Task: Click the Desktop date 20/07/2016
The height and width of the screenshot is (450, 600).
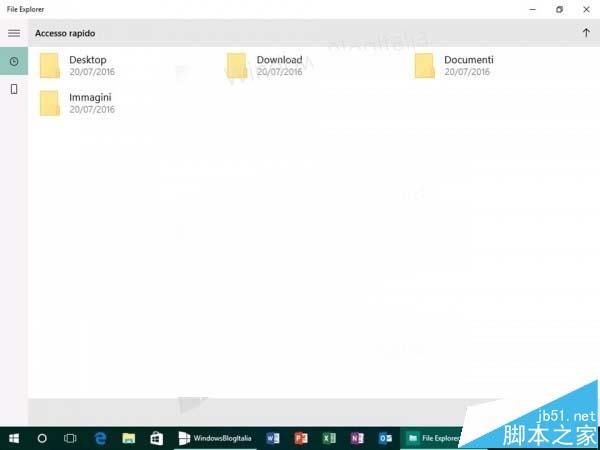Action: (92, 72)
